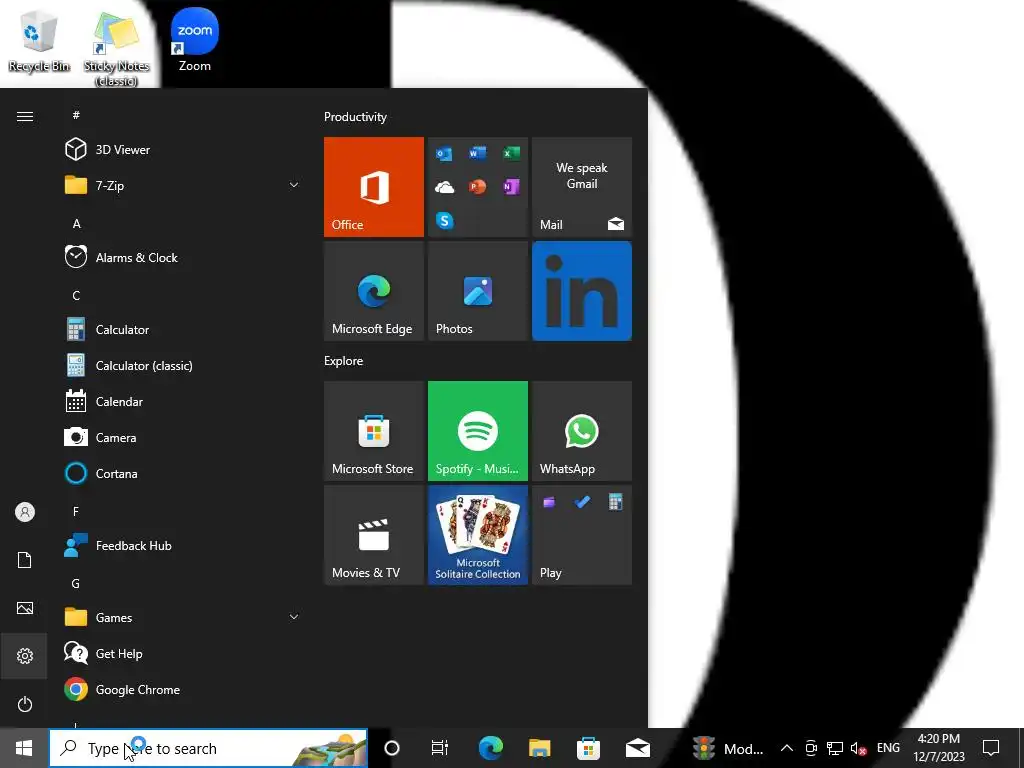Open Outlook icon in Office tile group

[x=444, y=153]
